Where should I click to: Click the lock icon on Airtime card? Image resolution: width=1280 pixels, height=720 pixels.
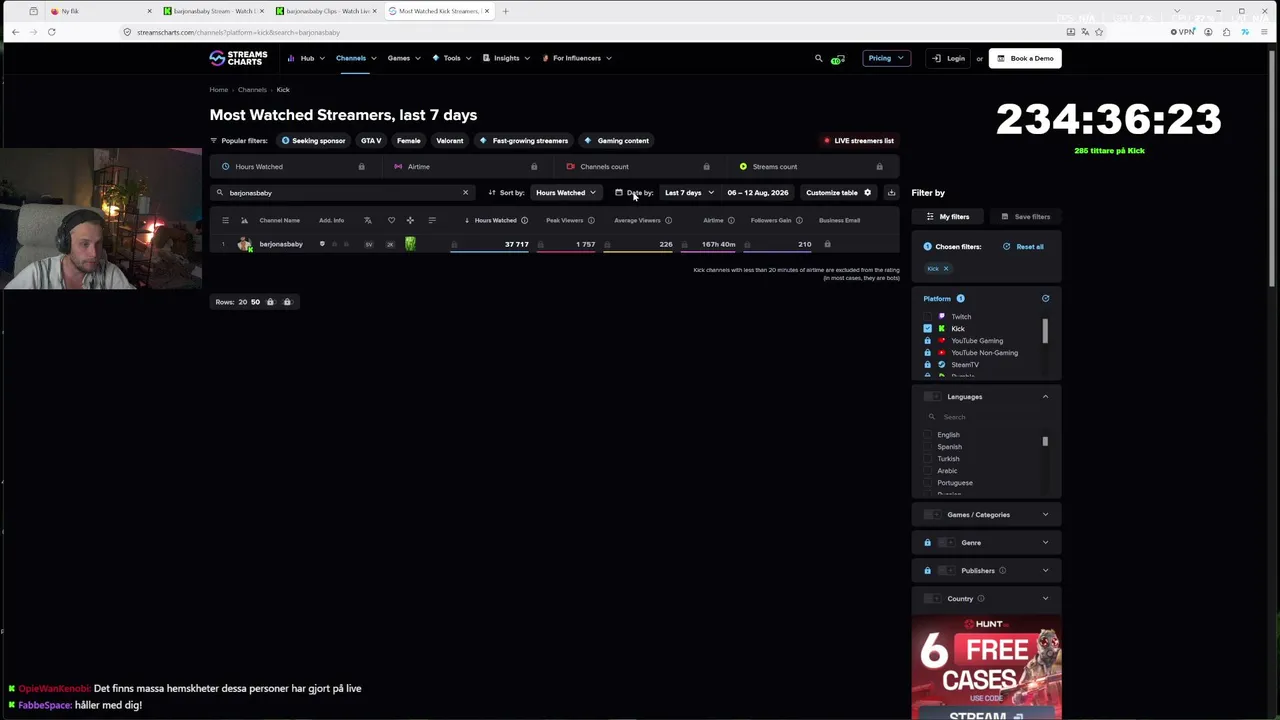tap(534, 167)
